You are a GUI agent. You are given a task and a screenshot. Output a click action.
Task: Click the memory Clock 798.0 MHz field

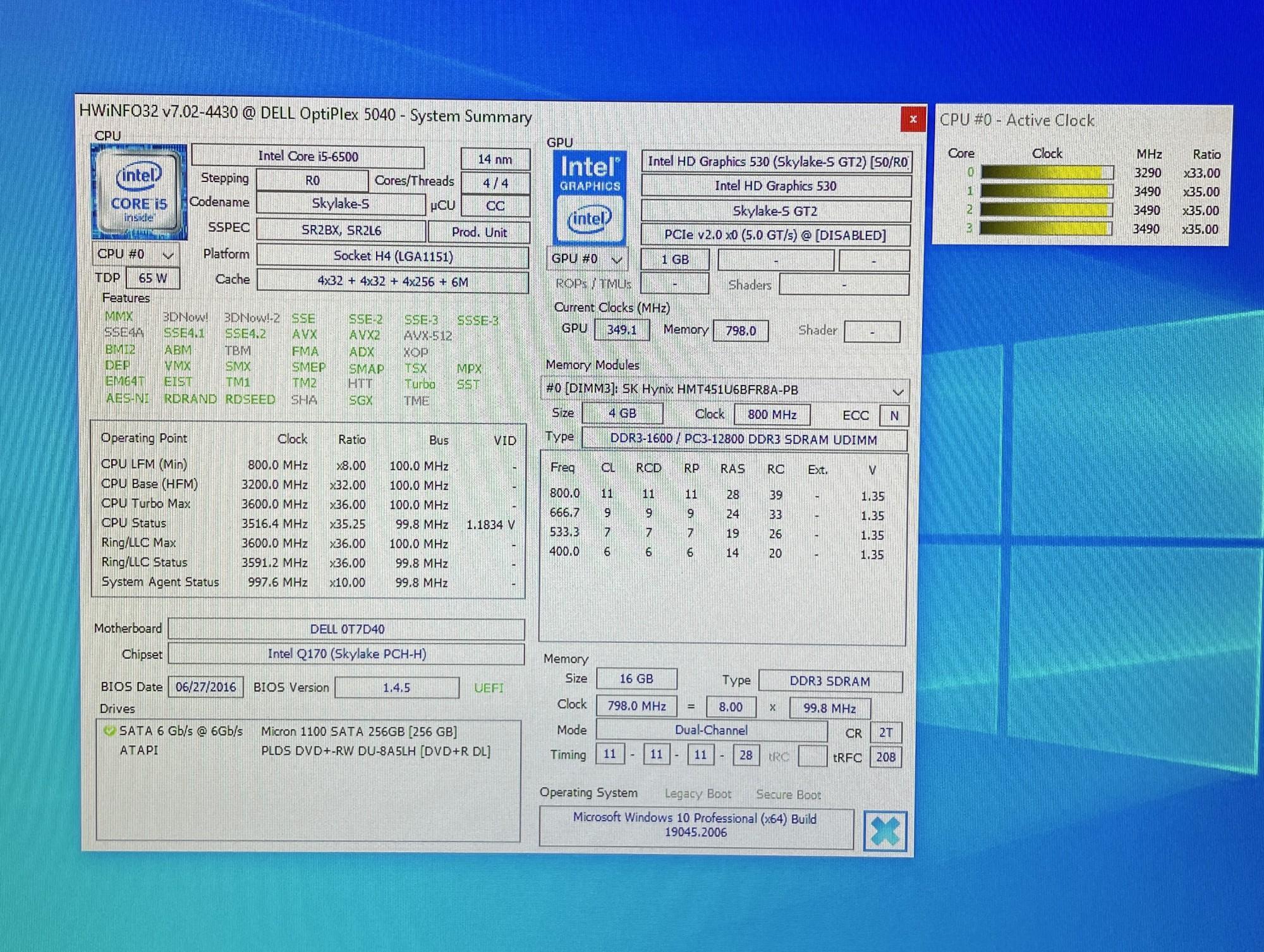[636, 706]
